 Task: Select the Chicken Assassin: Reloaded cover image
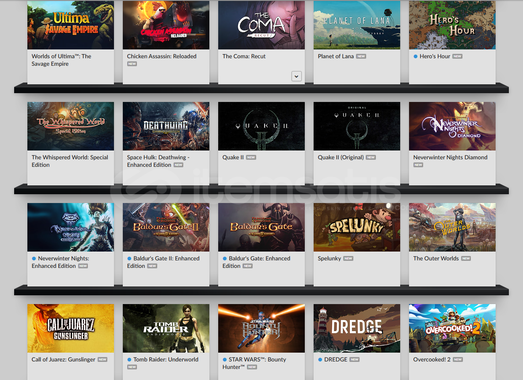click(x=166, y=25)
